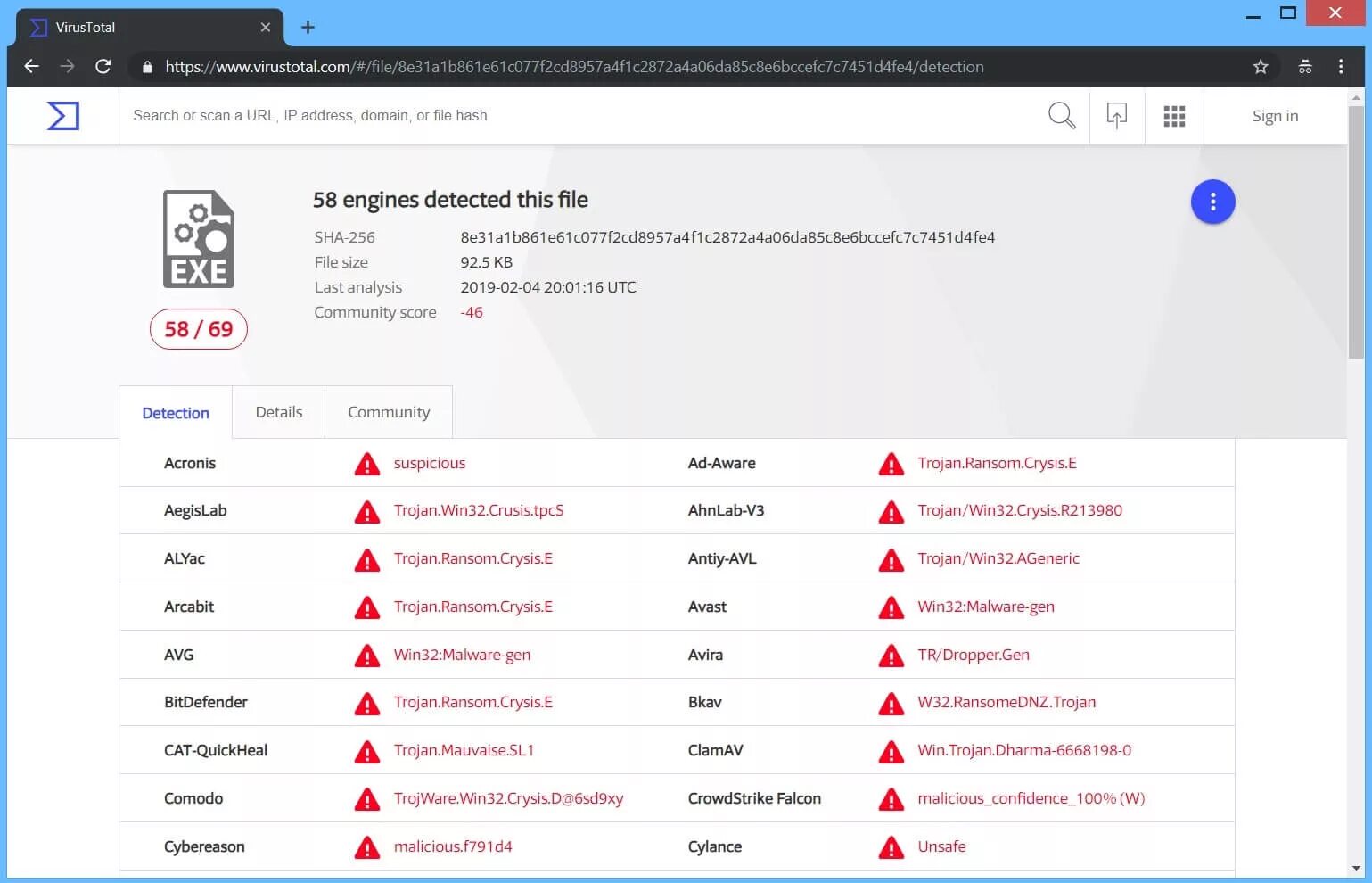
Task: Click the VirusTotal logo icon
Action: 63,116
